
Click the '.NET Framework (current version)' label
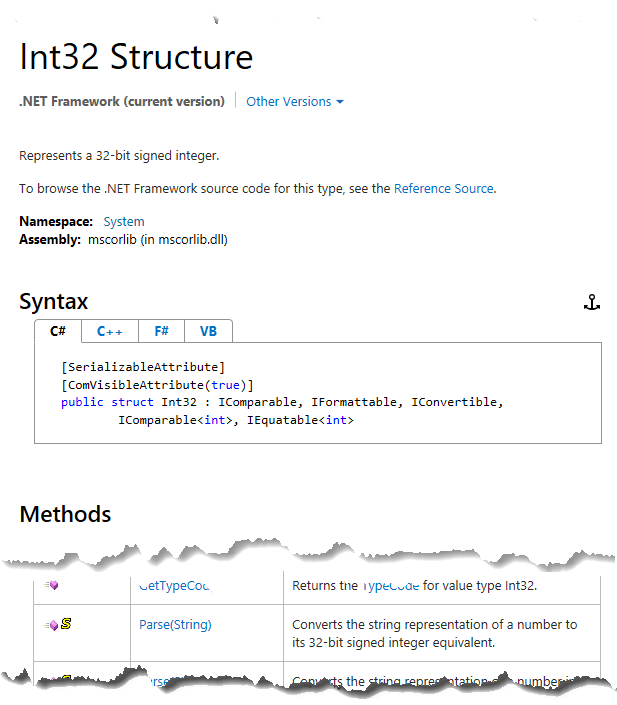coord(122,102)
